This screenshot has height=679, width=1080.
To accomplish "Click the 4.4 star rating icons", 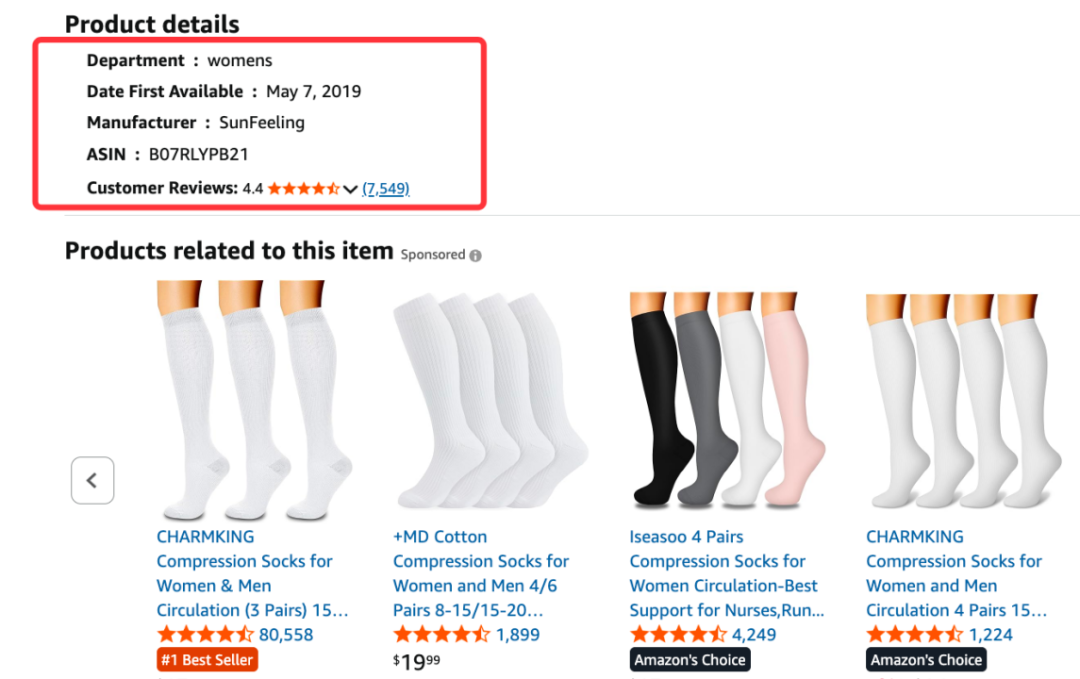I will pyautogui.click(x=303, y=188).
